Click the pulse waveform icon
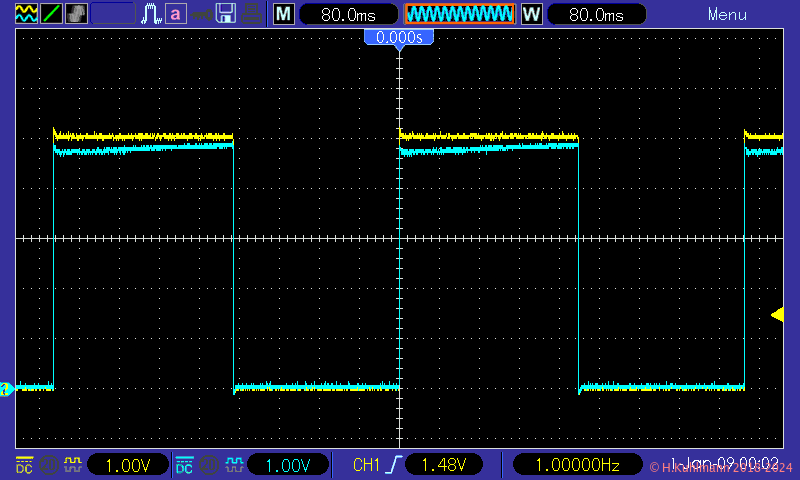The width and height of the screenshot is (800, 480). (151, 14)
